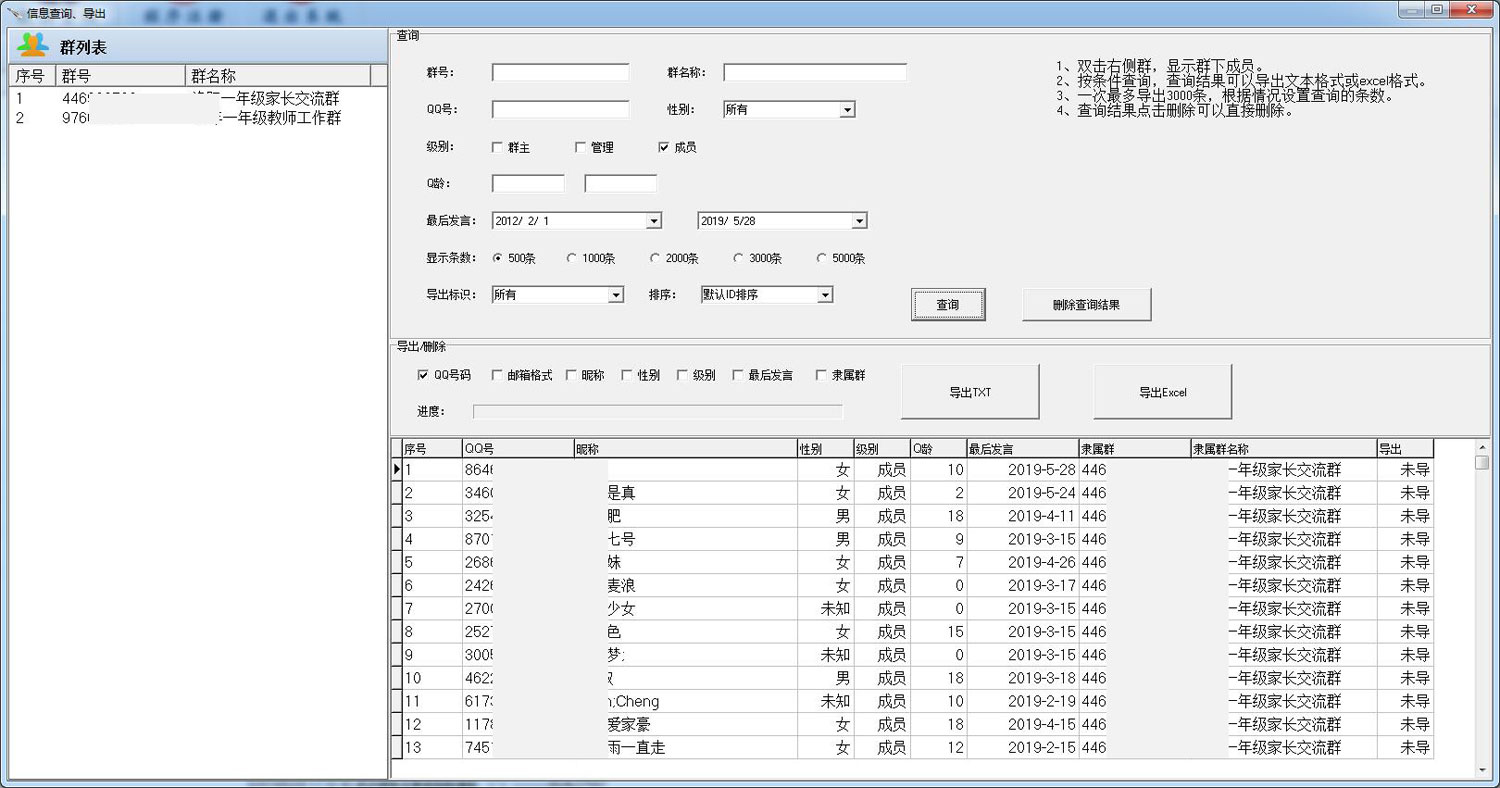Image resolution: width=1500 pixels, height=788 pixels.
Task: Click the 删除查询结果 button
Action: click(1085, 304)
